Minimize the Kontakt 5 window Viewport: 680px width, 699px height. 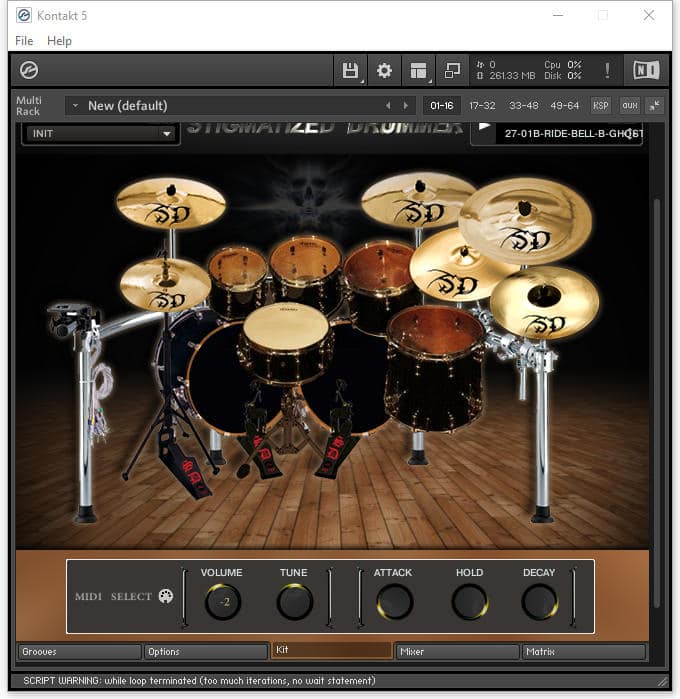(558, 15)
